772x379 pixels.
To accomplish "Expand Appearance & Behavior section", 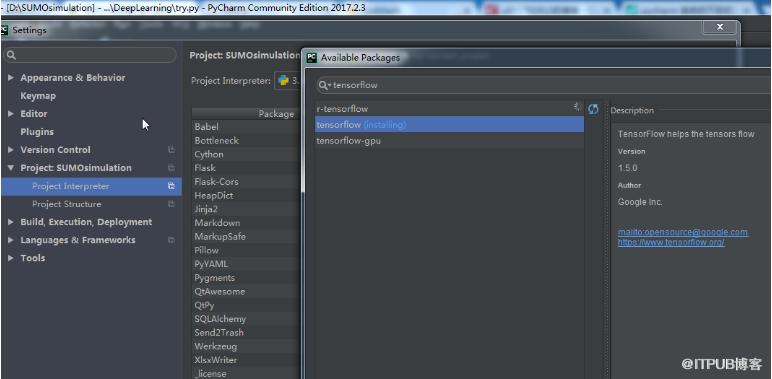I will (x=11, y=78).
